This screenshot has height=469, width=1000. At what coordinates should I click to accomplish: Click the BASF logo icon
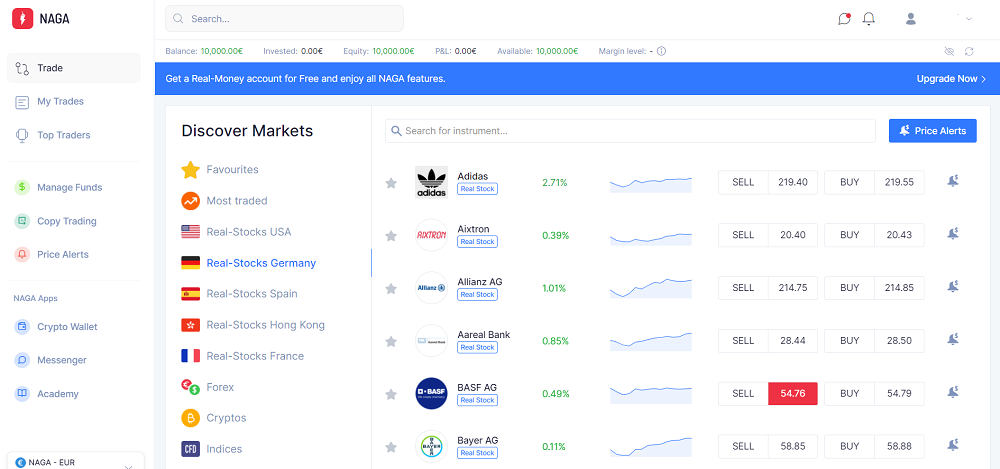431,393
